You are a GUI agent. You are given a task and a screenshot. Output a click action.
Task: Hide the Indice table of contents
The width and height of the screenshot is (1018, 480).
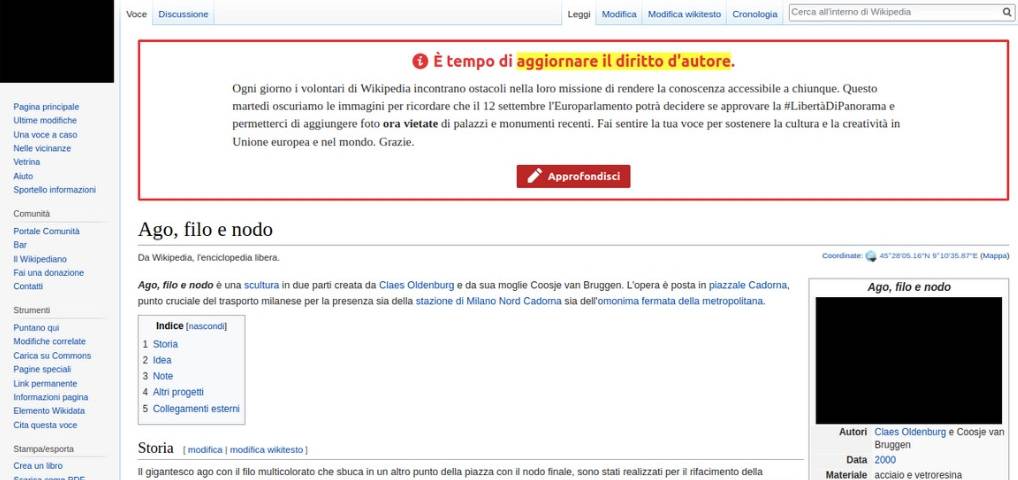207,326
